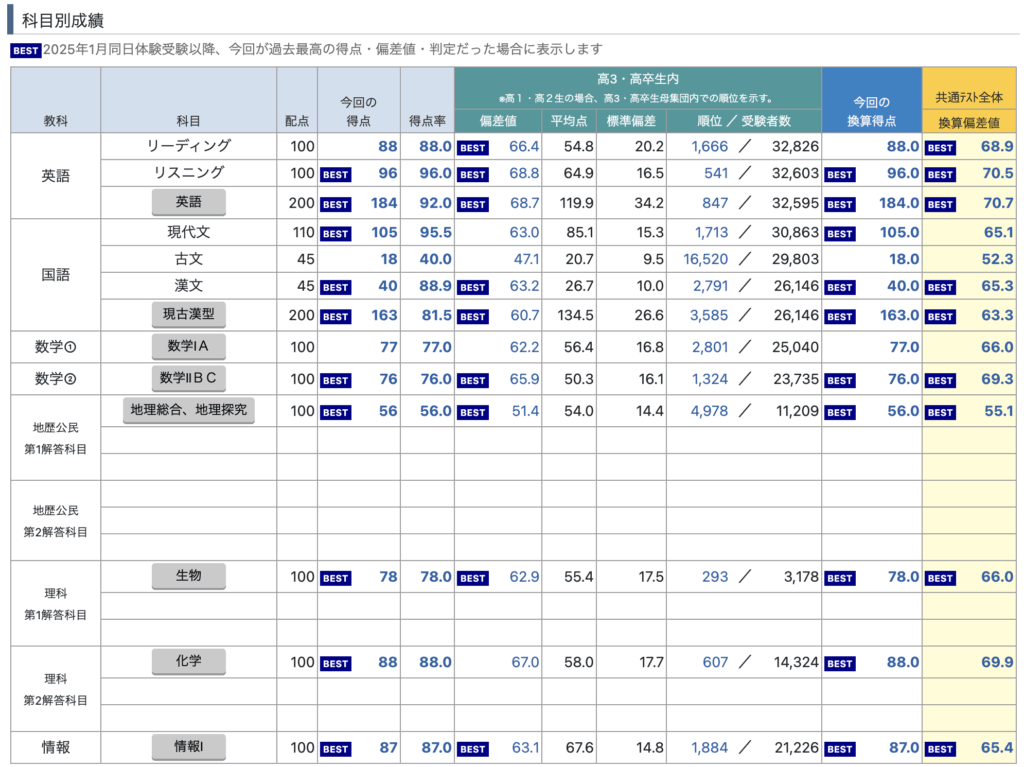Open the 現古漢型 subject button
The width and height of the screenshot is (1024, 767).
188,315
